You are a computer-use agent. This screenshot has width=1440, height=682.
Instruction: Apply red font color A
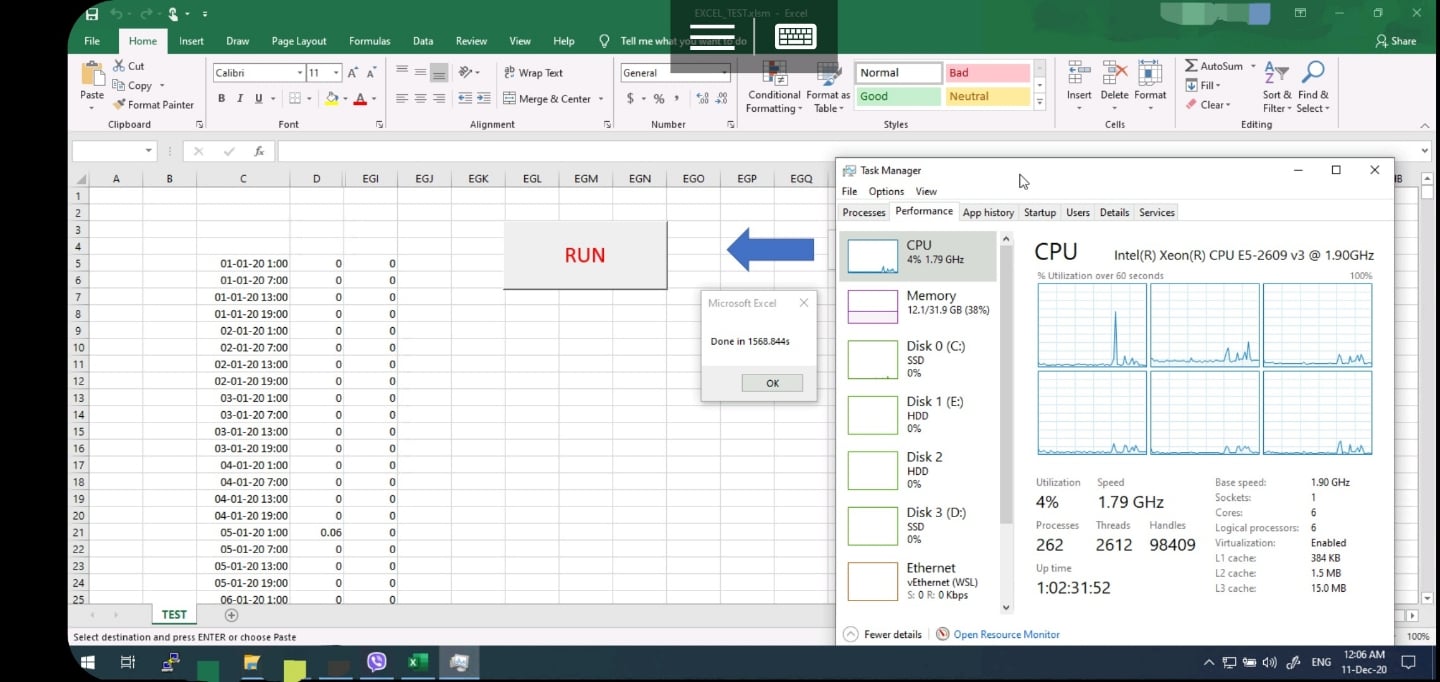(x=360, y=98)
